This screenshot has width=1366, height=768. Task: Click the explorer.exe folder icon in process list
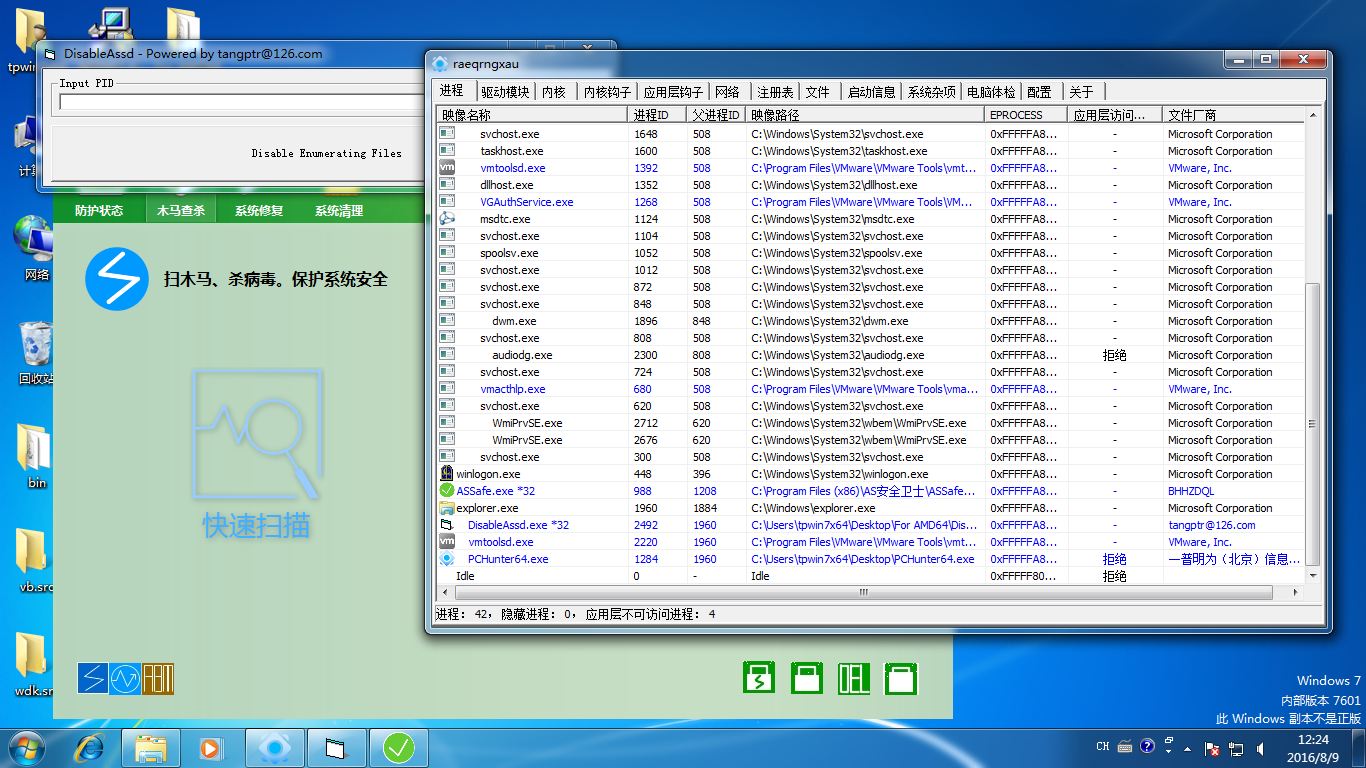pyautogui.click(x=447, y=508)
